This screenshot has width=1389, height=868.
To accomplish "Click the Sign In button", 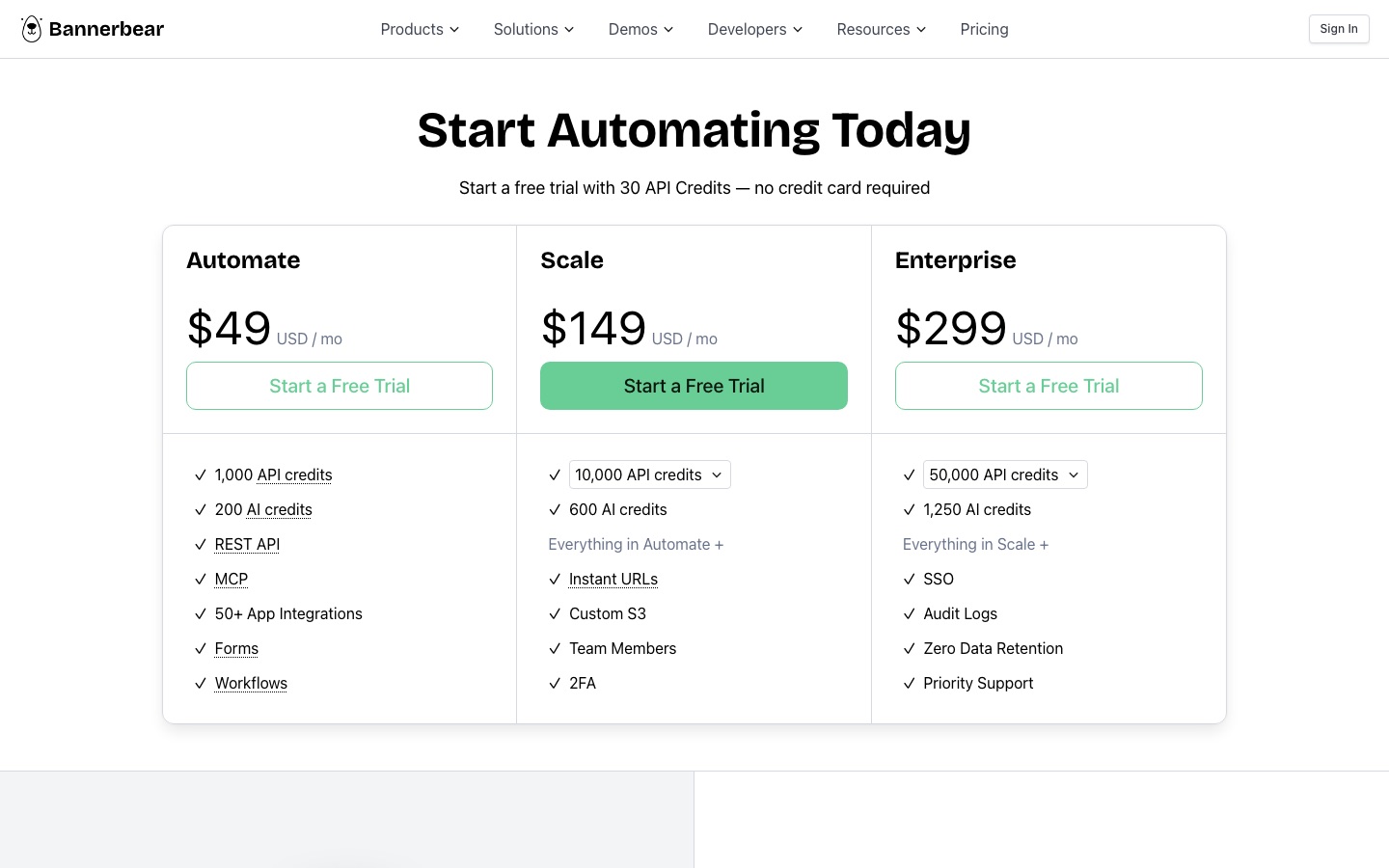I will point(1339,29).
